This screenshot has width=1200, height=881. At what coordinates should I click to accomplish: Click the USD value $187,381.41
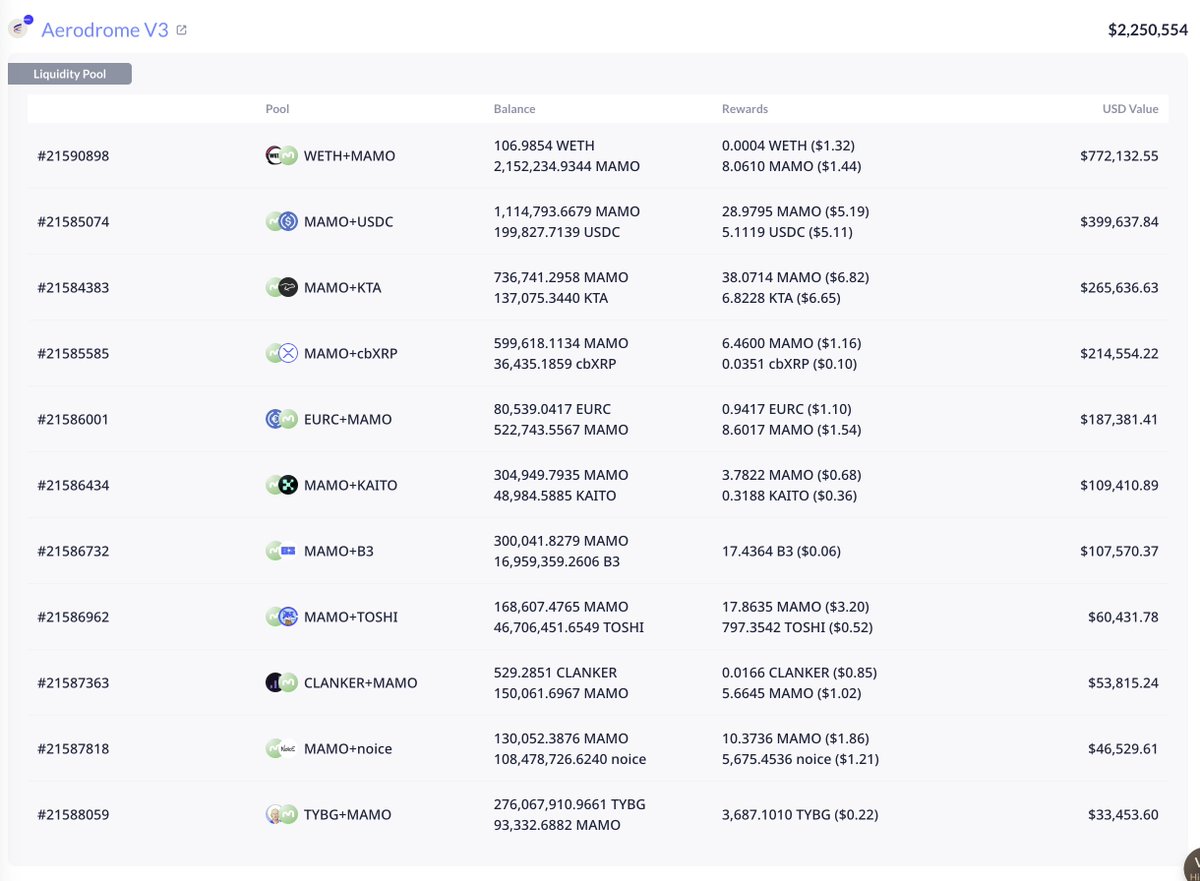[1119, 419]
